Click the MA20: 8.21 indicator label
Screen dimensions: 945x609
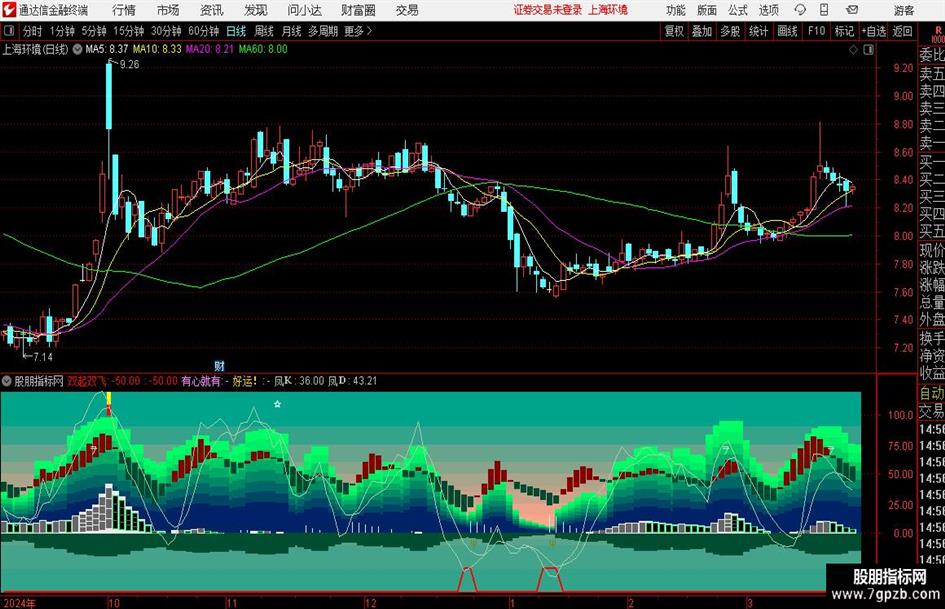[x=210, y=49]
